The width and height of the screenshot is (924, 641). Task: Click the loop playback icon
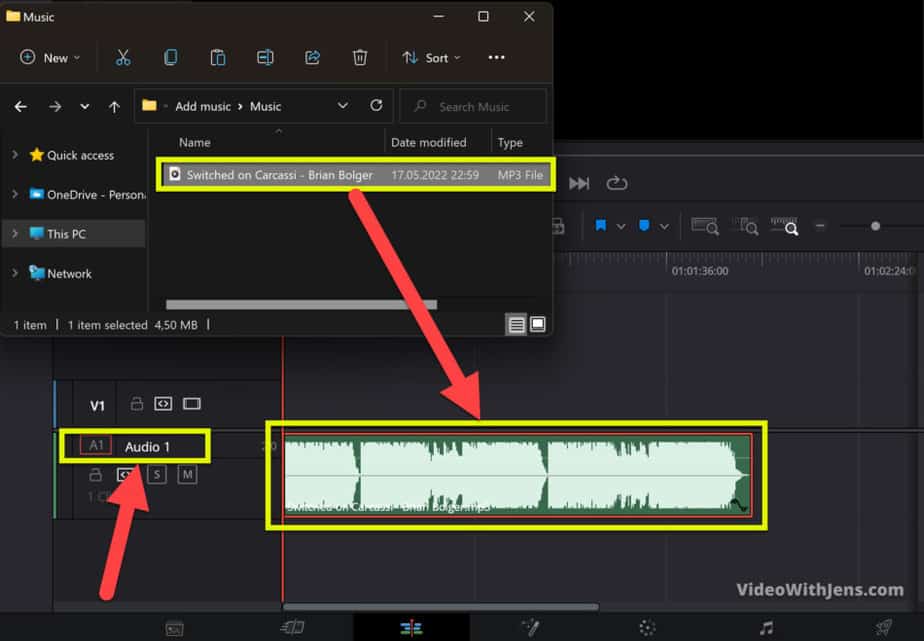click(616, 183)
